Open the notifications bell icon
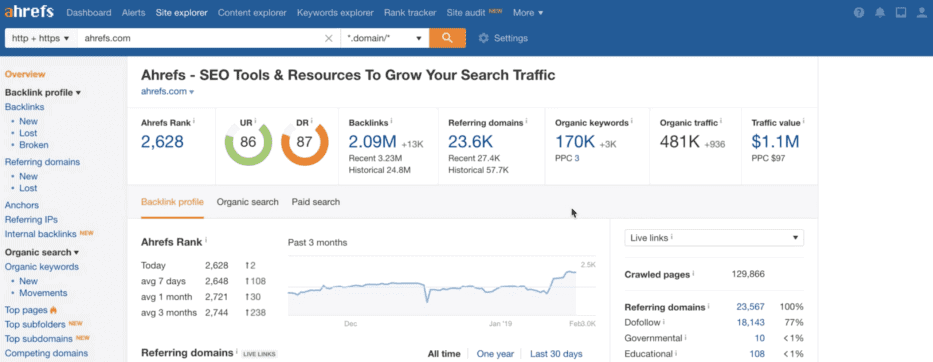 click(879, 13)
